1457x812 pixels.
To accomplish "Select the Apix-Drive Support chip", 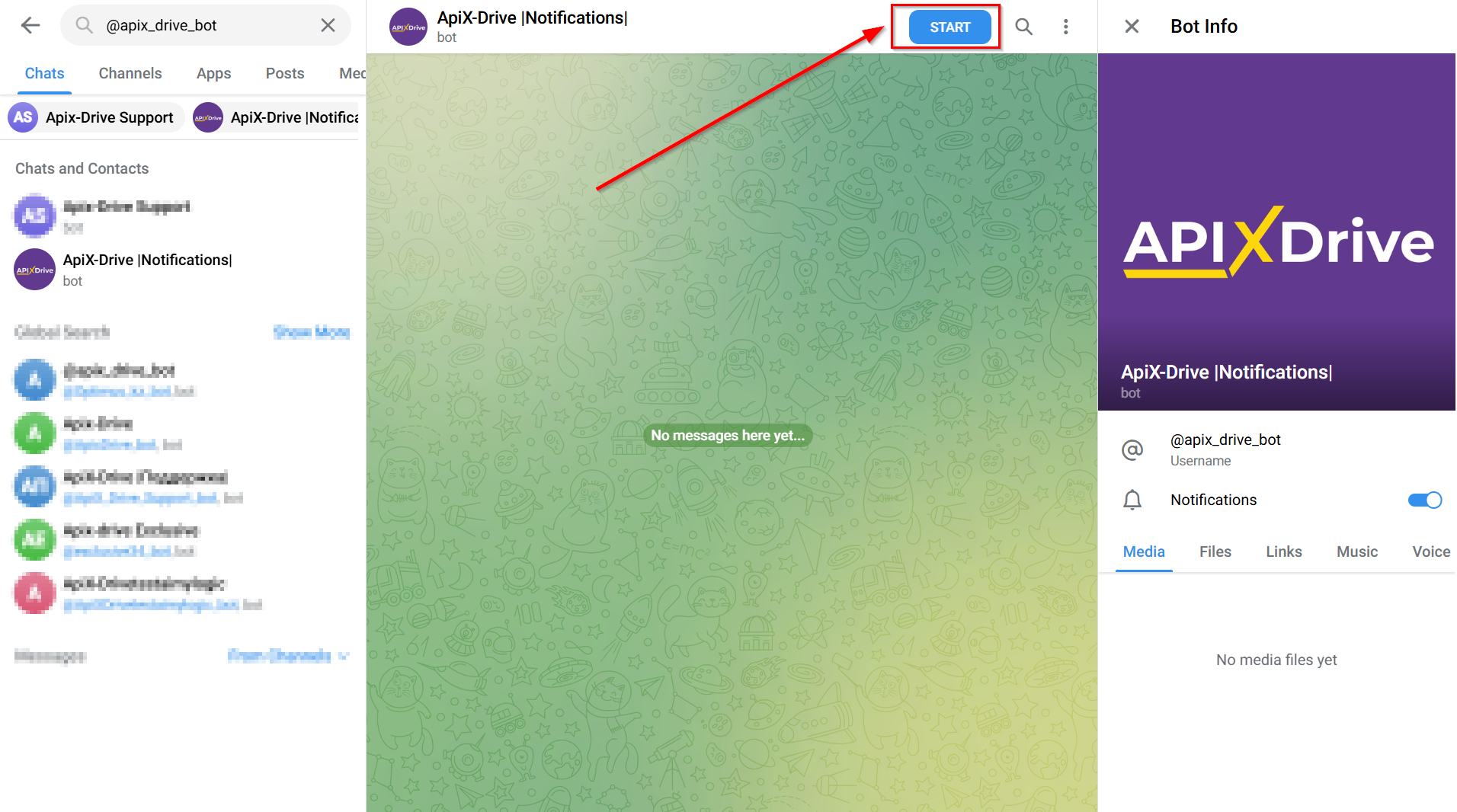I will tap(96, 117).
